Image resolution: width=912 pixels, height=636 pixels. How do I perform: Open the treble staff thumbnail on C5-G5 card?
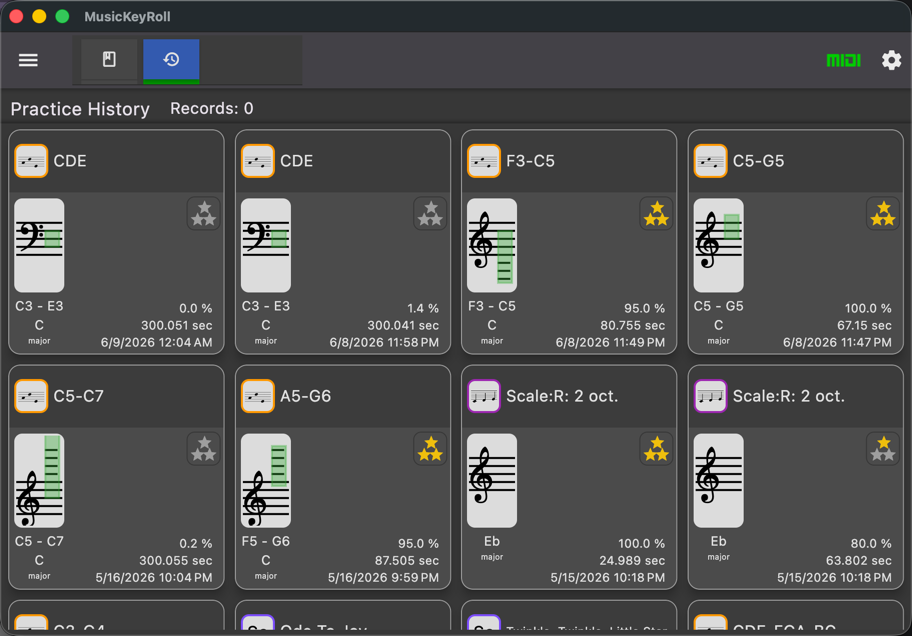click(x=718, y=245)
